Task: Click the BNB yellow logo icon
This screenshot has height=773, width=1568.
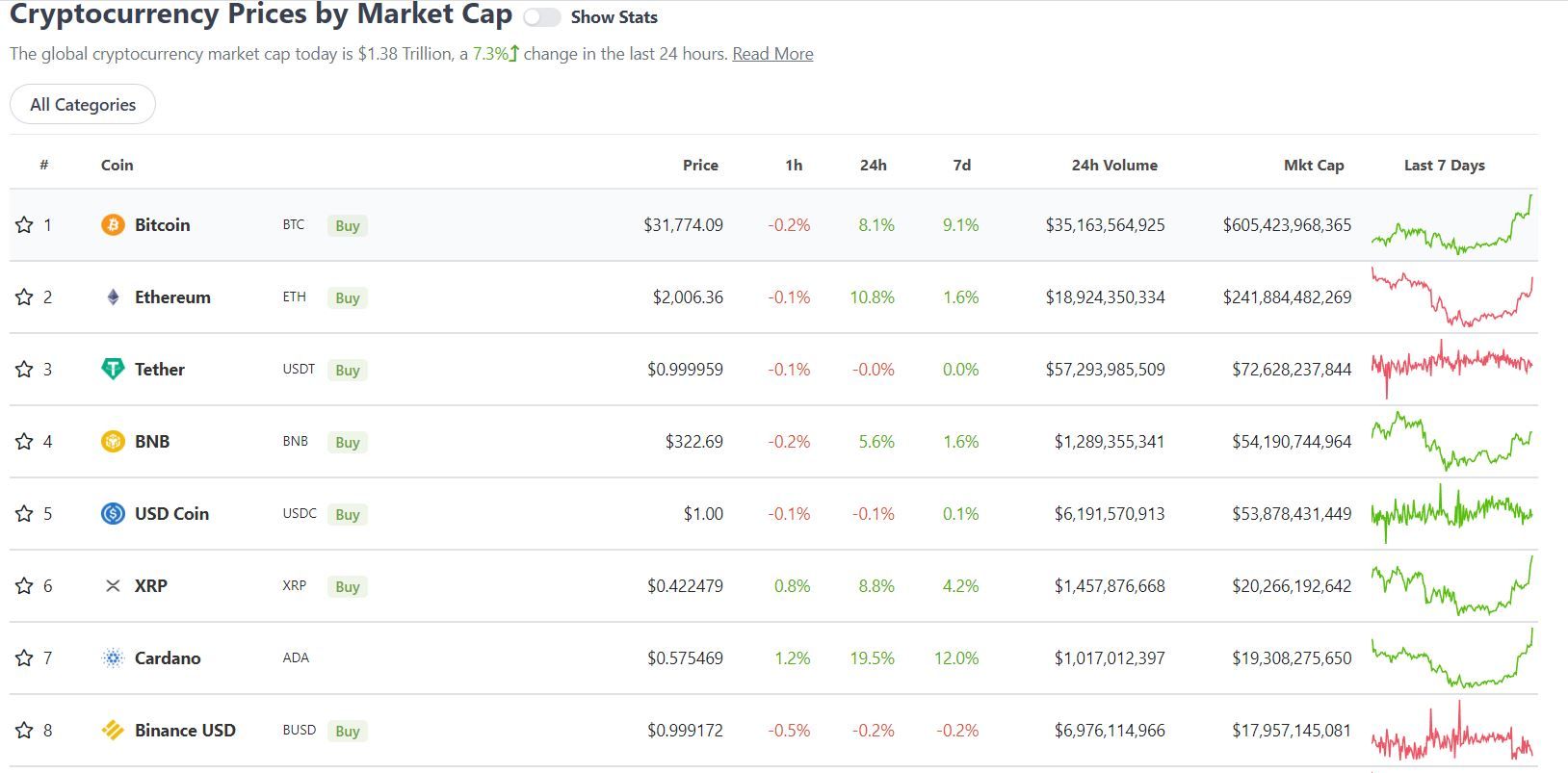Action: coord(113,442)
